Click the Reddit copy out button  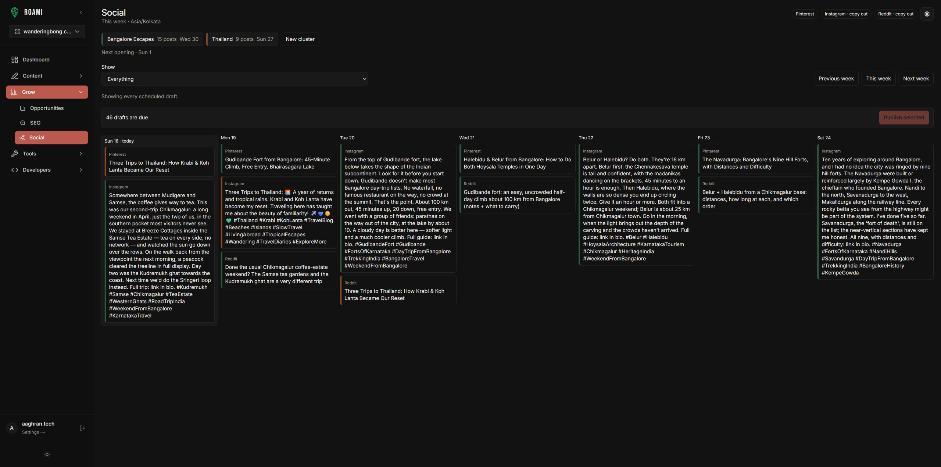[895, 14]
